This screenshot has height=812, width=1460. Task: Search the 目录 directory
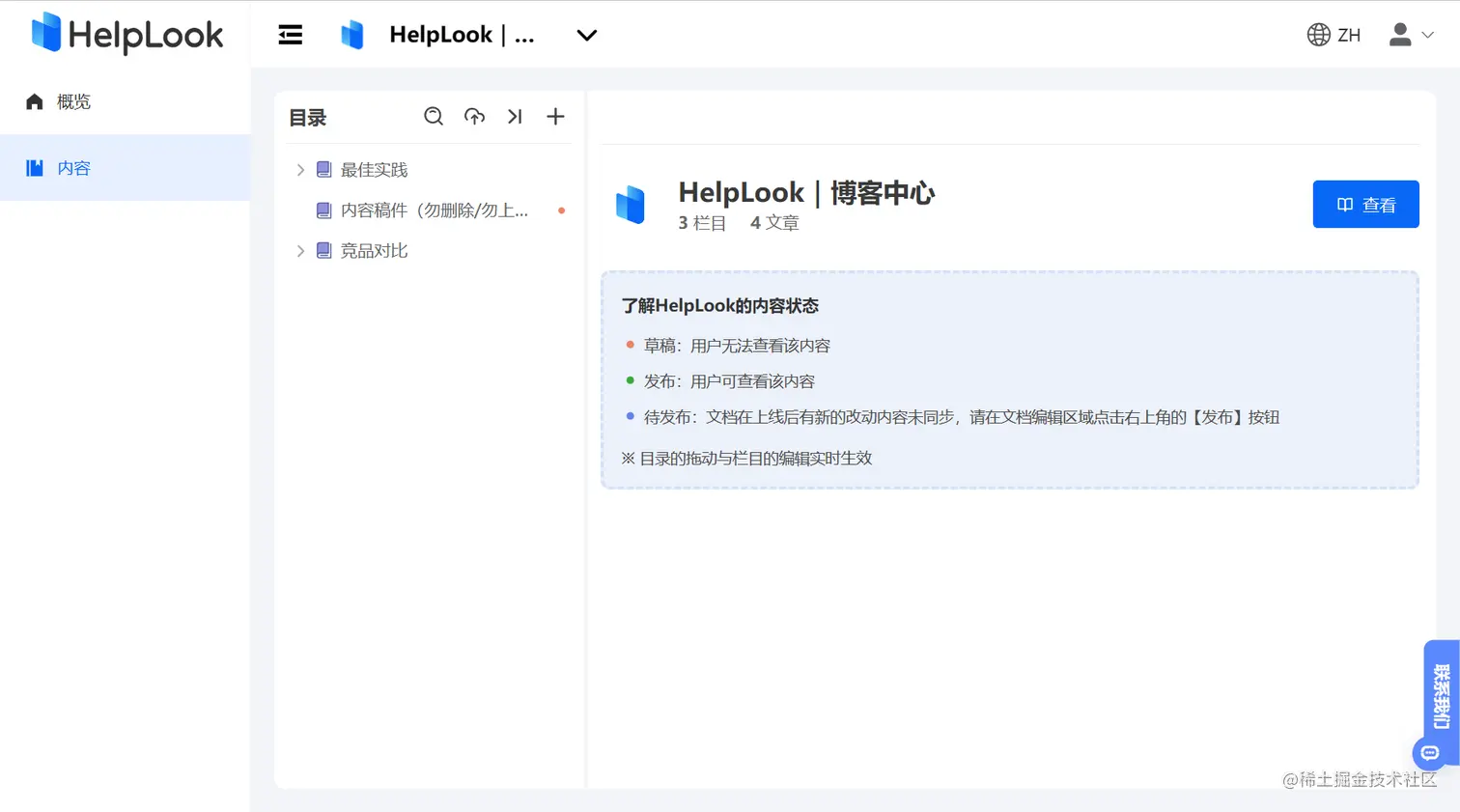pos(434,117)
